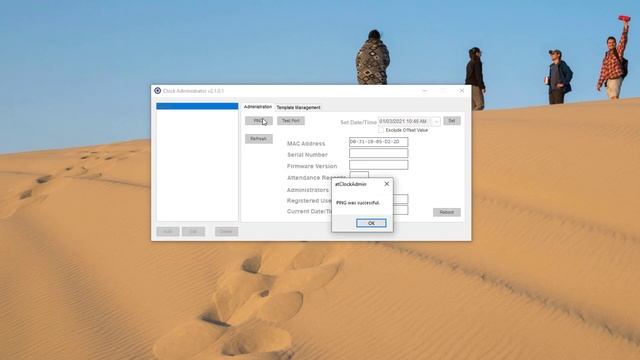Image resolution: width=640 pixels, height=360 pixels.
Task: Click the 'Set Date/Time' label
Action: (x=358, y=122)
